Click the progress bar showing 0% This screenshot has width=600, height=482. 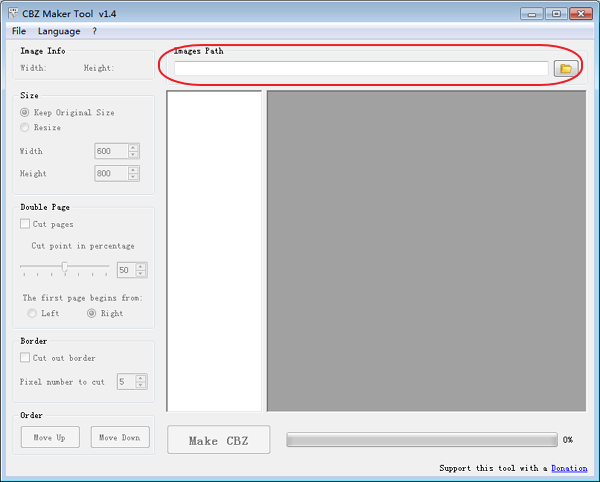point(422,440)
